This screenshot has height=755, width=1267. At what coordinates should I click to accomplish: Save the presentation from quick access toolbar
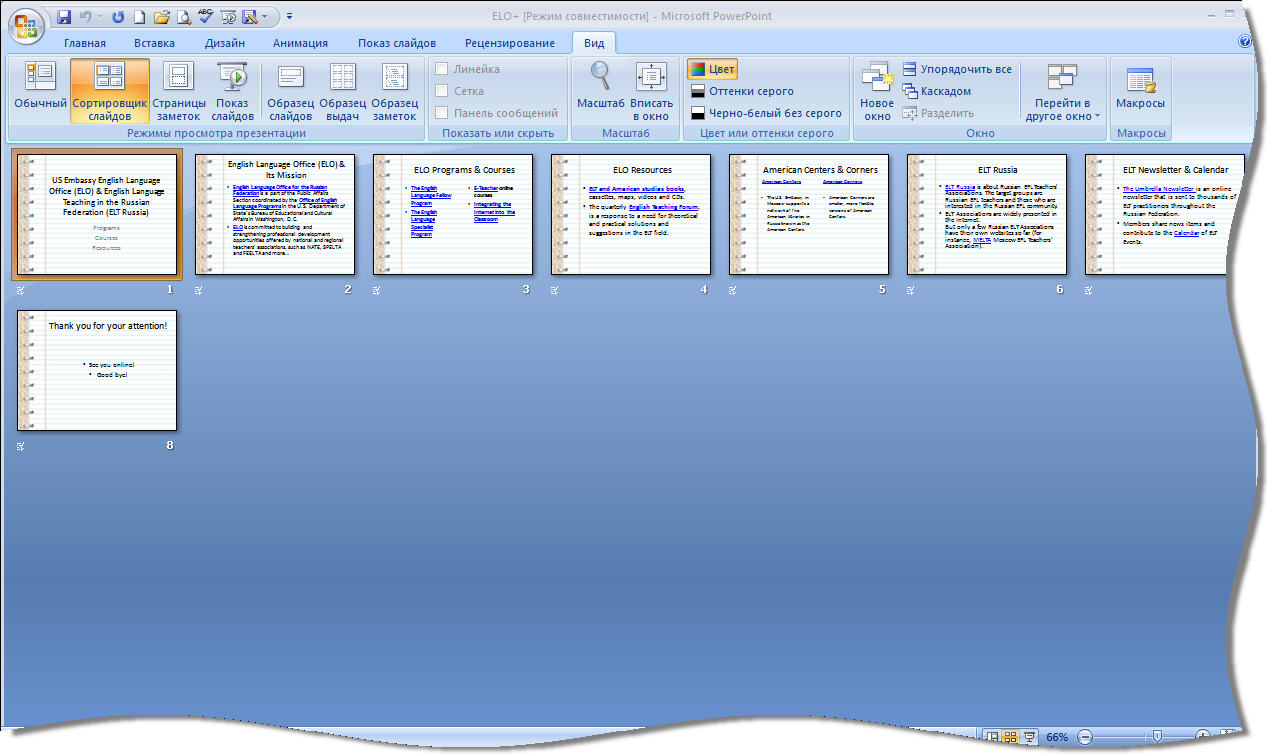coord(64,17)
